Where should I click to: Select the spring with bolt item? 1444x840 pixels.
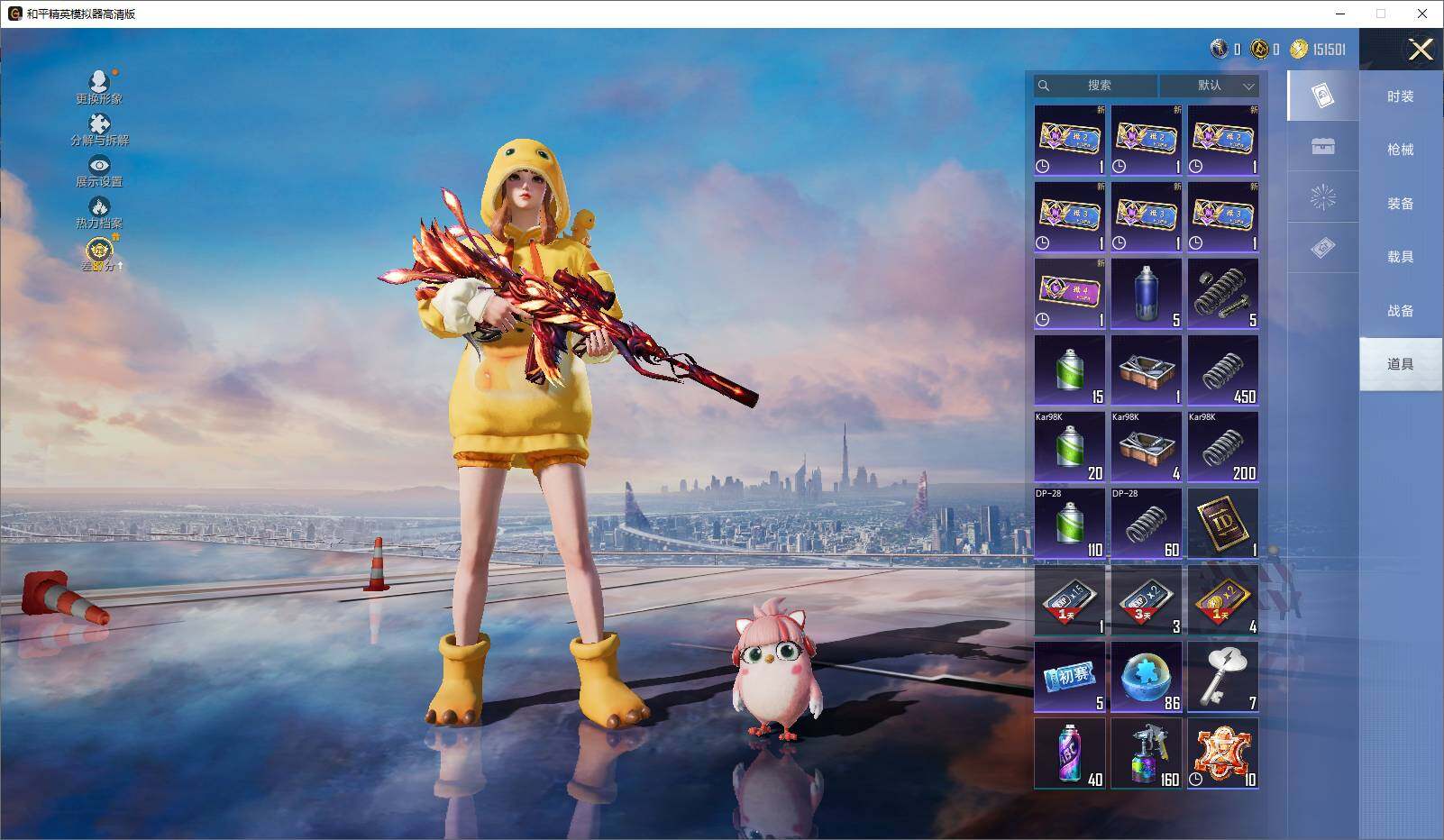[x=1223, y=294]
